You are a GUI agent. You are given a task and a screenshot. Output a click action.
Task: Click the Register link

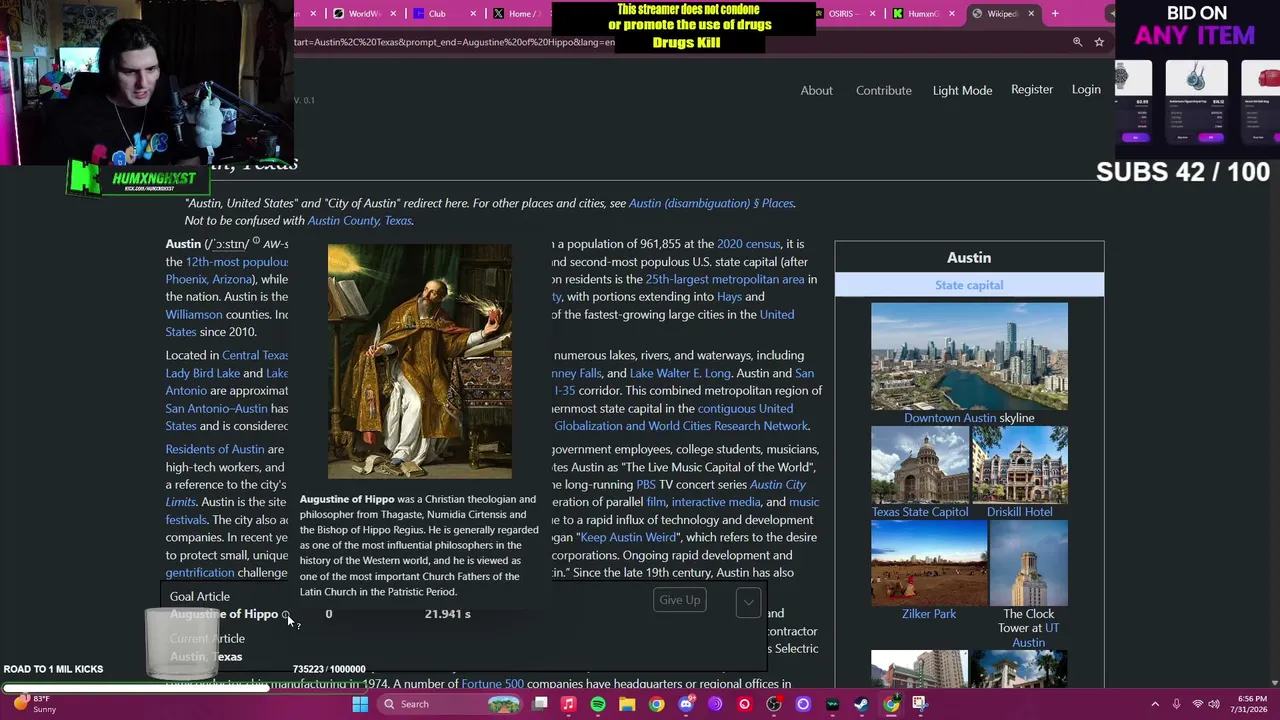[x=1032, y=90]
